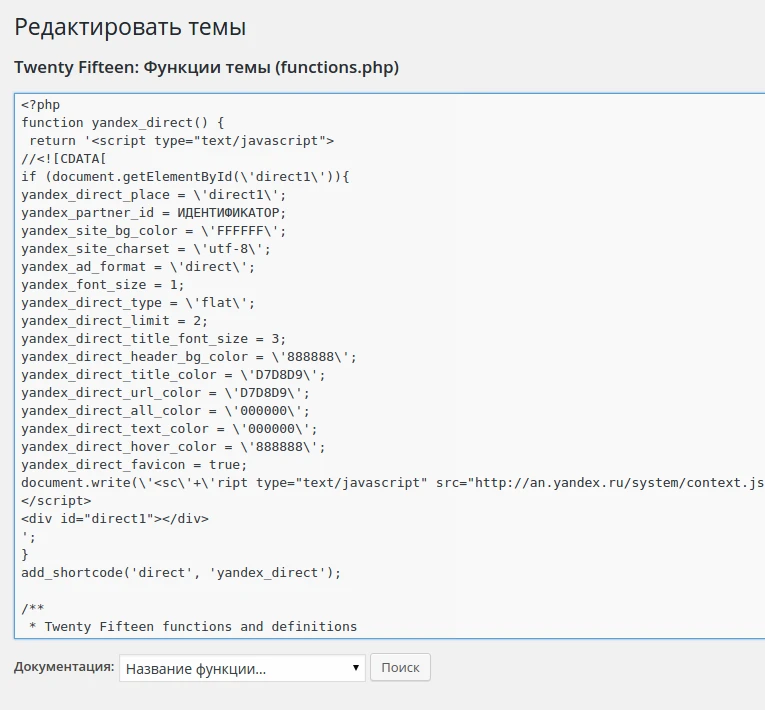
Task: Click the 'yandex_site_charset' utf-8 line
Action: pyautogui.click(x=145, y=248)
